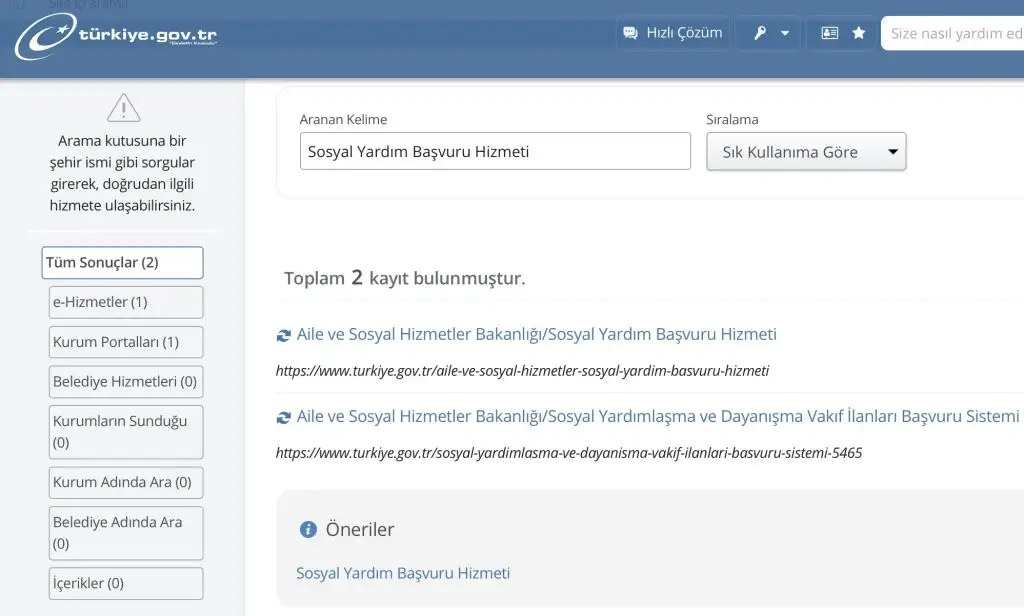Click the warning triangle icon in sidebar
This screenshot has width=1024, height=616.
click(123, 108)
